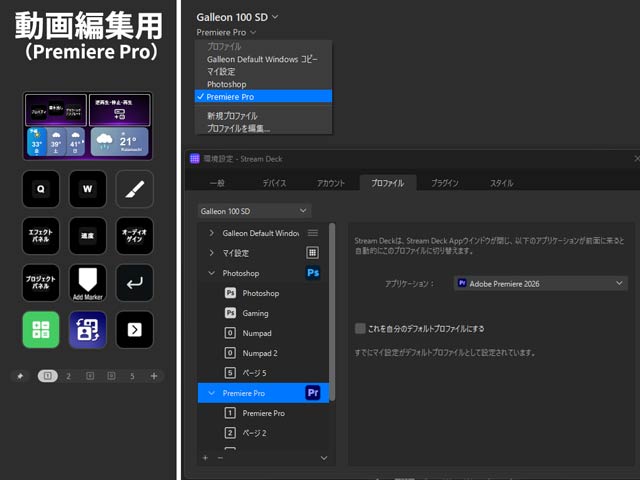
Task: Go to page 2 in page bar
Action: coord(68,376)
